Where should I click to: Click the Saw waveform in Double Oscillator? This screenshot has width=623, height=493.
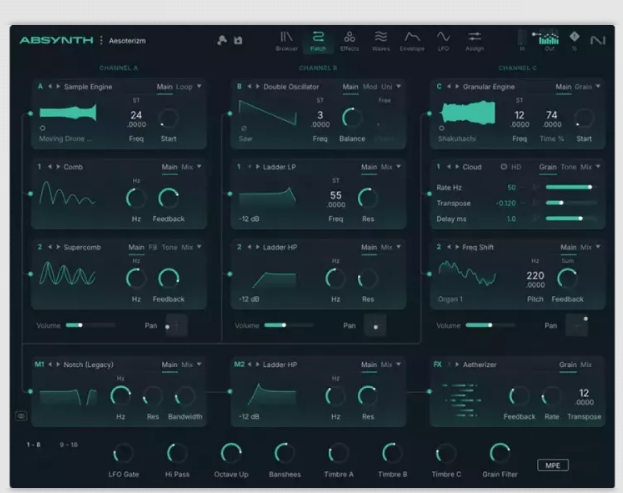268,113
